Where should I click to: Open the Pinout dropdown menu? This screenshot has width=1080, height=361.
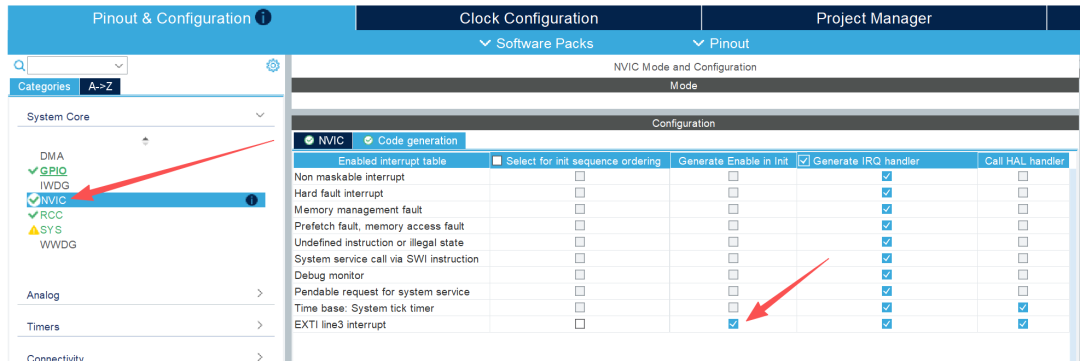(x=720, y=43)
